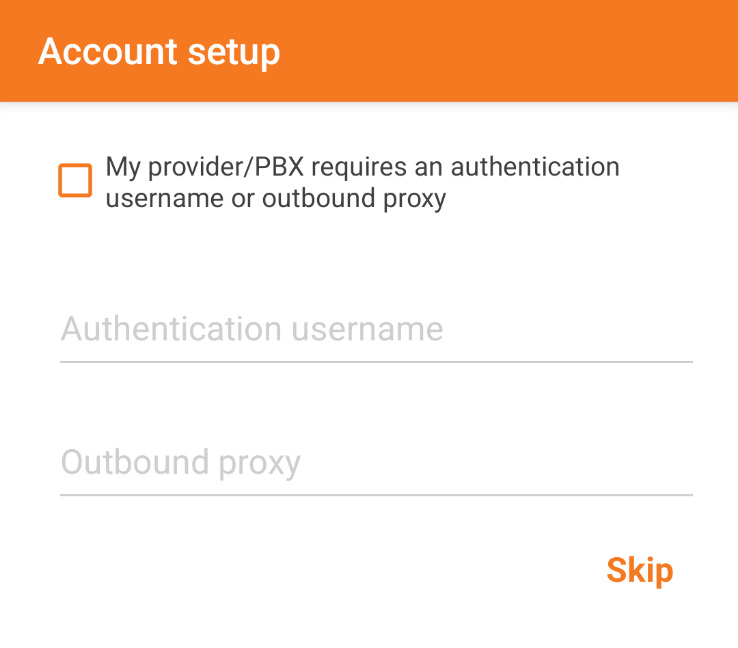The image size is (738, 648).
Task: Click into the Outbound proxy field
Action: pos(376,463)
